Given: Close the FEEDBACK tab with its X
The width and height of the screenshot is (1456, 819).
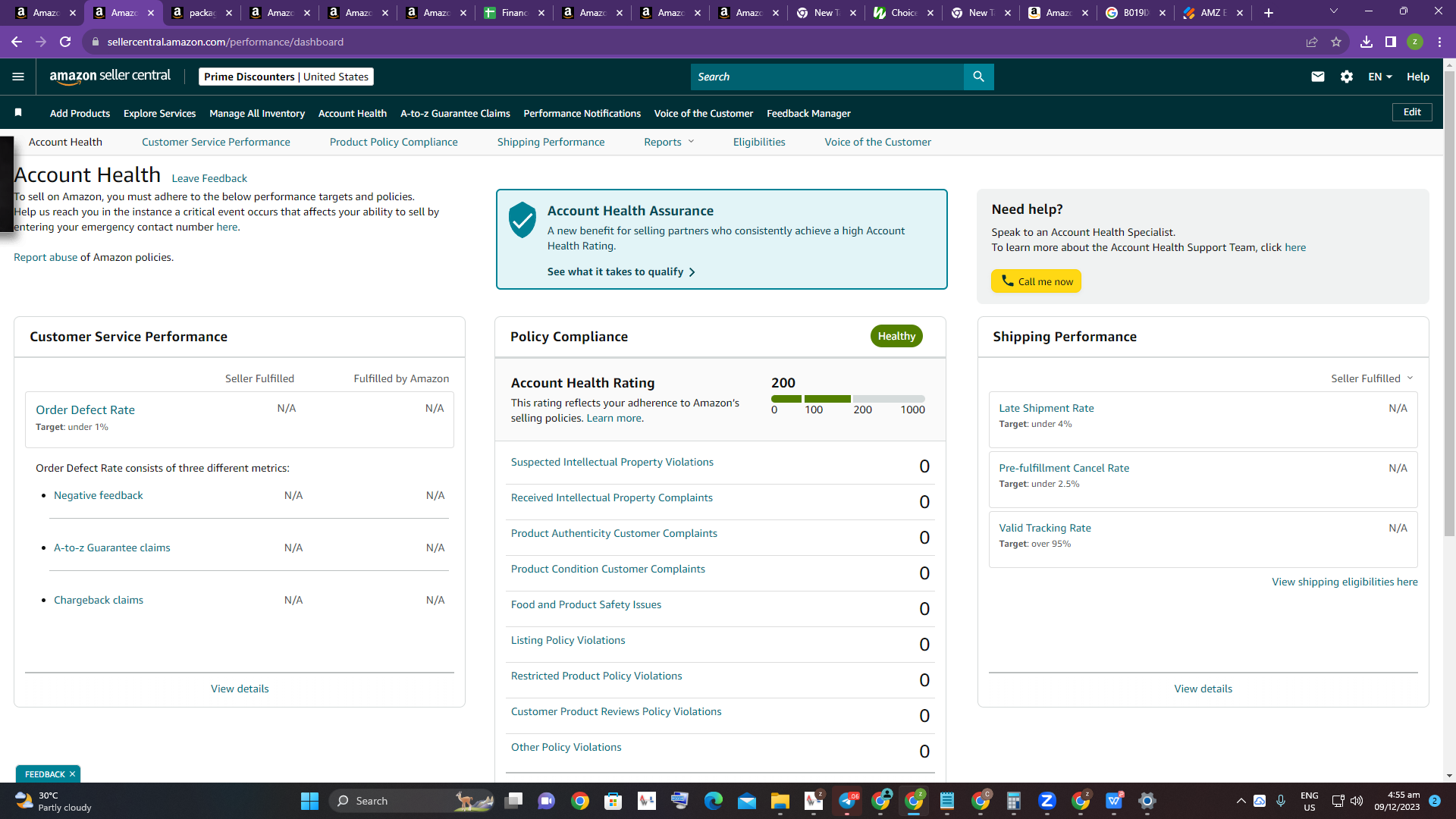Looking at the screenshot, I should tap(72, 774).
